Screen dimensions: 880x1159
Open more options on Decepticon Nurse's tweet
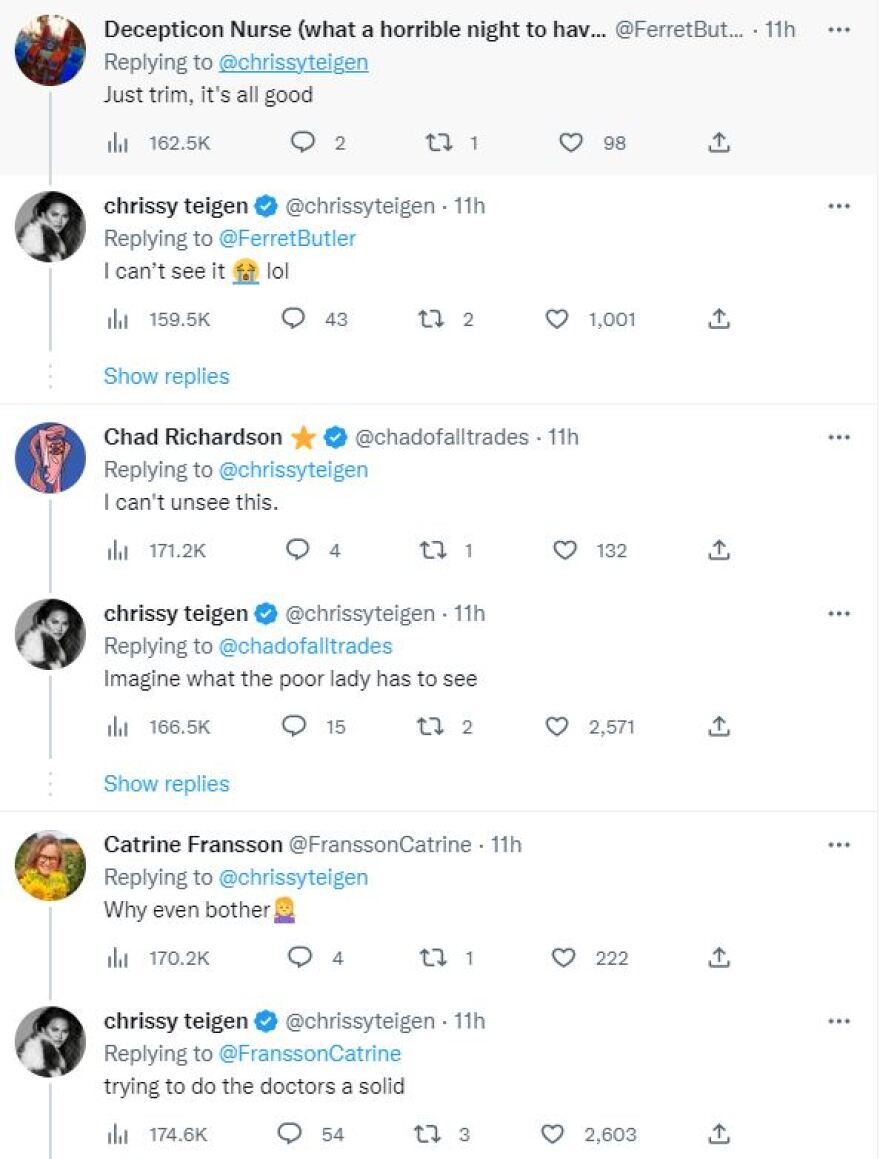click(x=839, y=30)
